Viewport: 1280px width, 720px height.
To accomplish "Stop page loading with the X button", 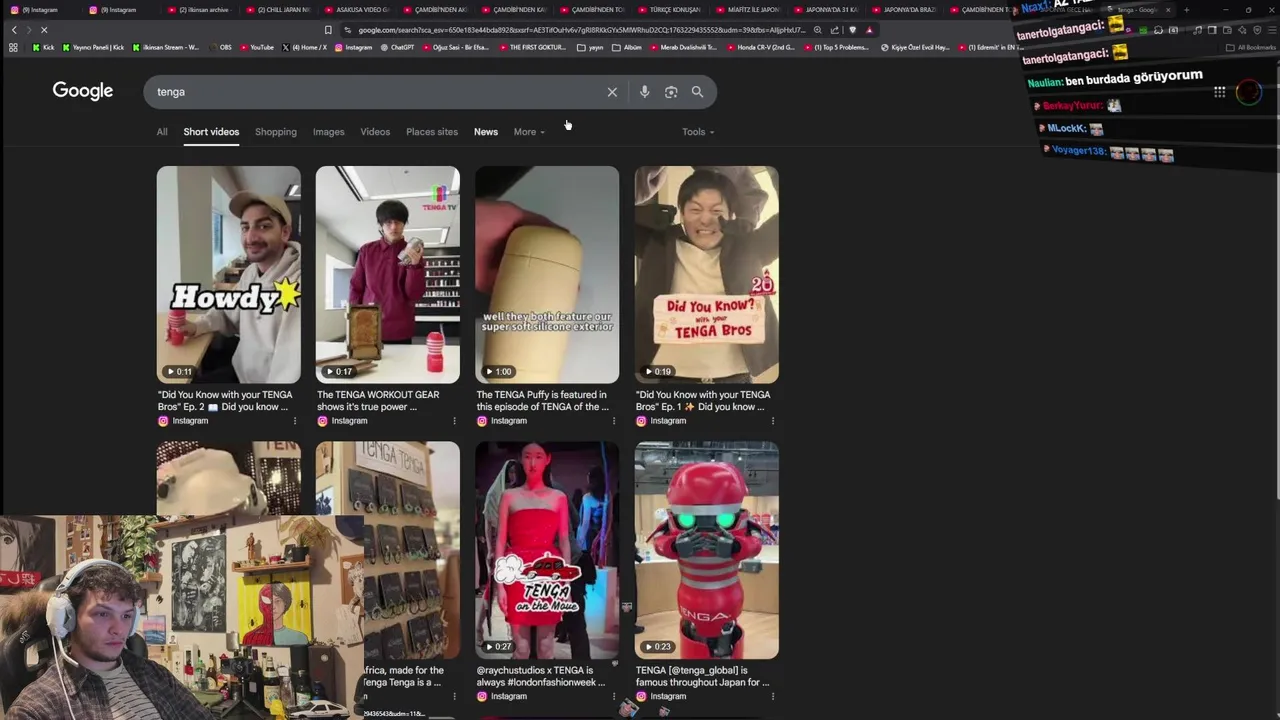I will 44,30.
